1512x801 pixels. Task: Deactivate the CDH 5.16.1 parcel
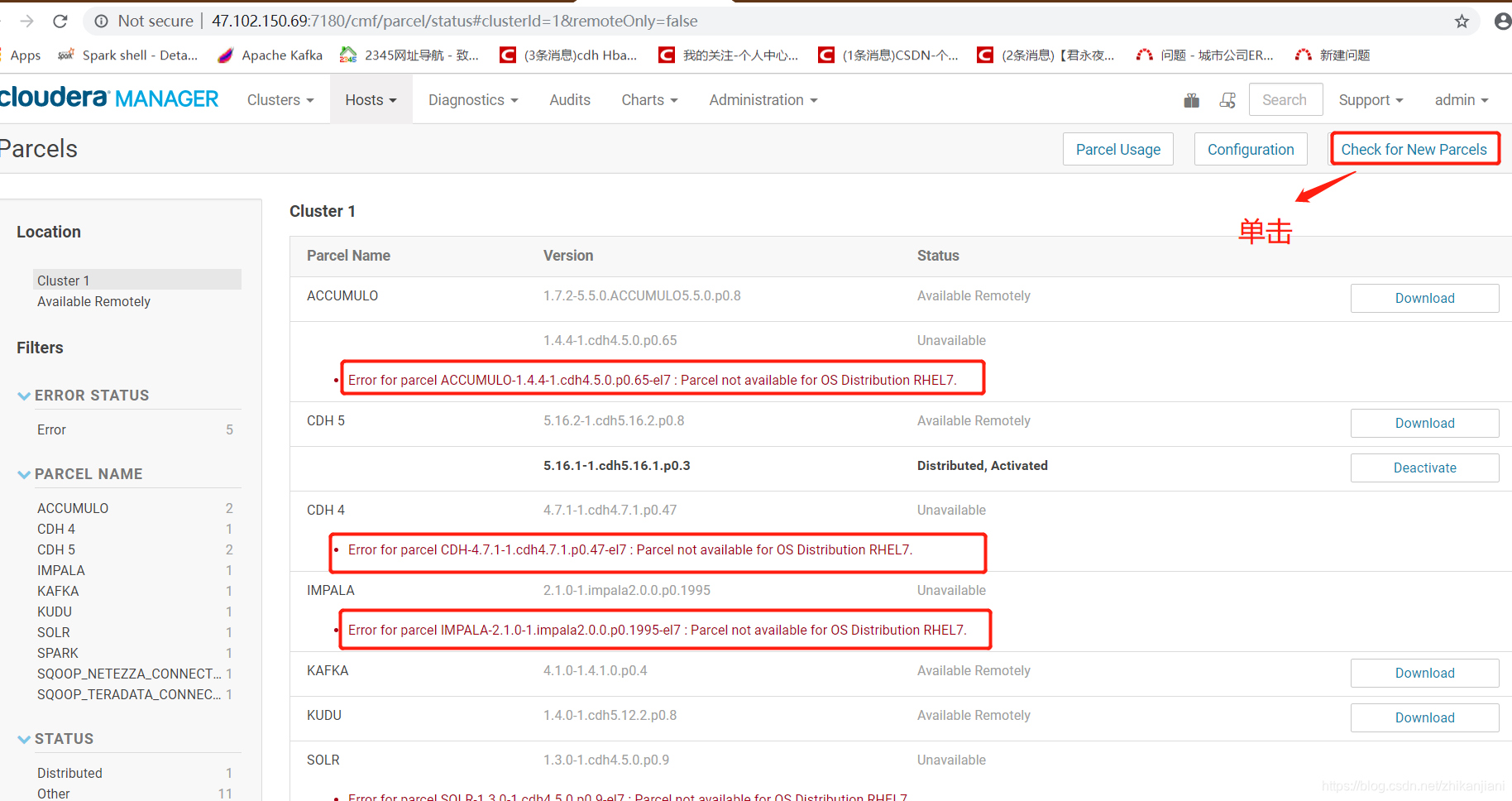click(1424, 468)
